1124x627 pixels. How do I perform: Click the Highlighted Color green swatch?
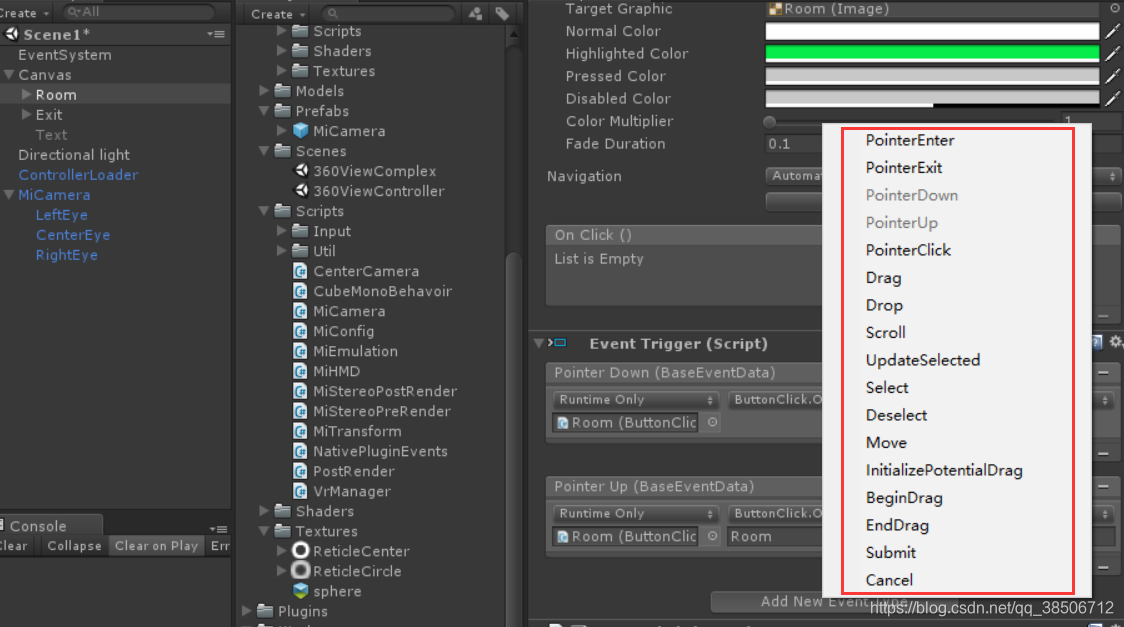(x=932, y=54)
